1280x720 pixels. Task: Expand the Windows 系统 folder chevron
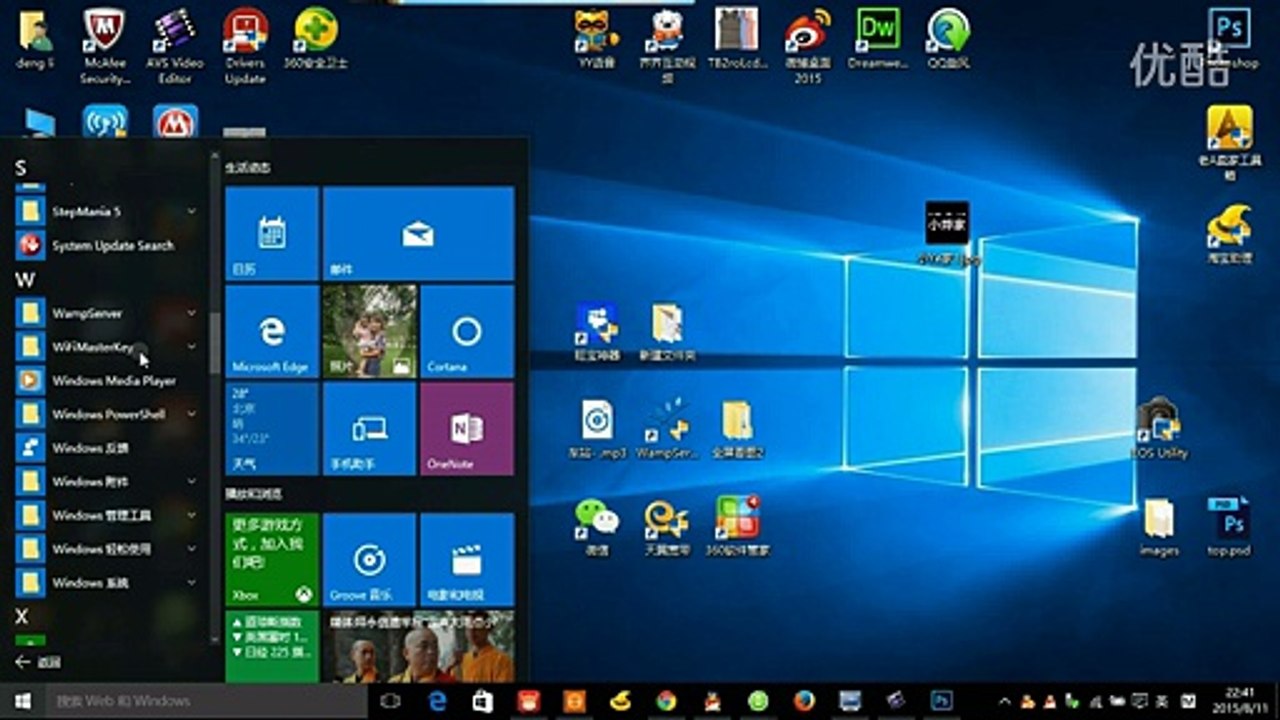click(191, 582)
